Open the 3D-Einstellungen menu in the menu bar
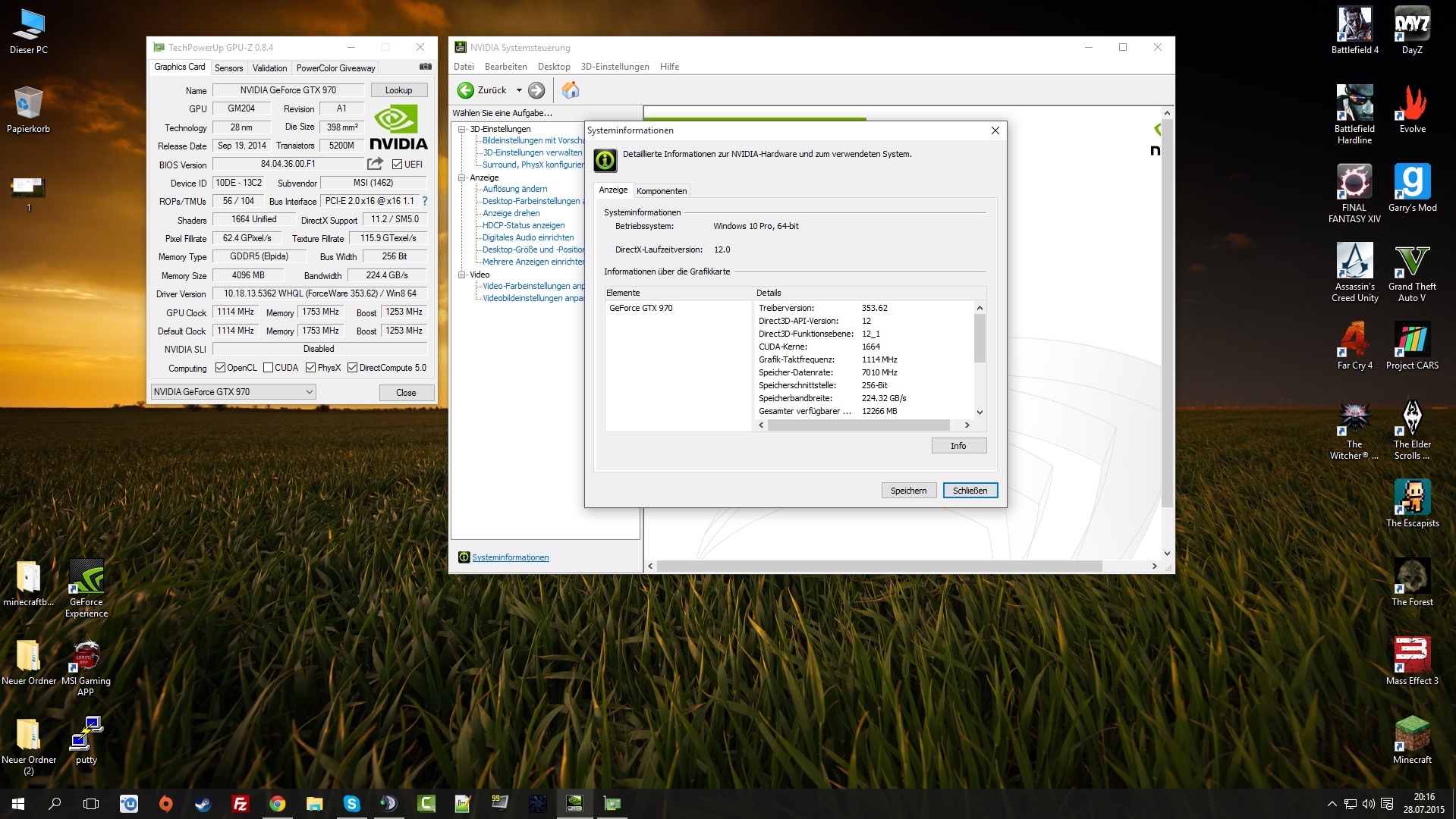The width and height of the screenshot is (1456, 819). click(x=615, y=67)
